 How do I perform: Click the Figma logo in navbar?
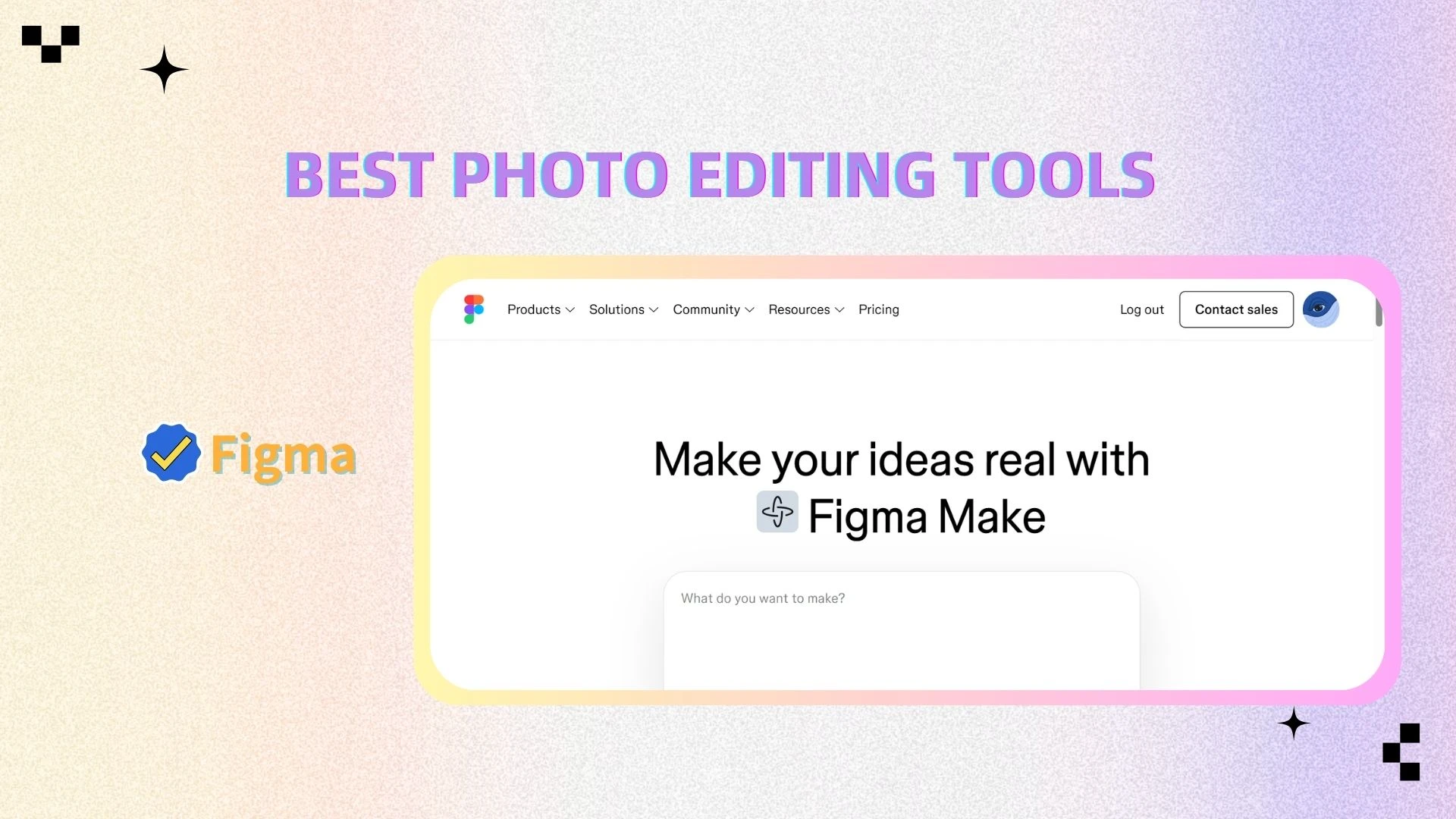point(474,309)
